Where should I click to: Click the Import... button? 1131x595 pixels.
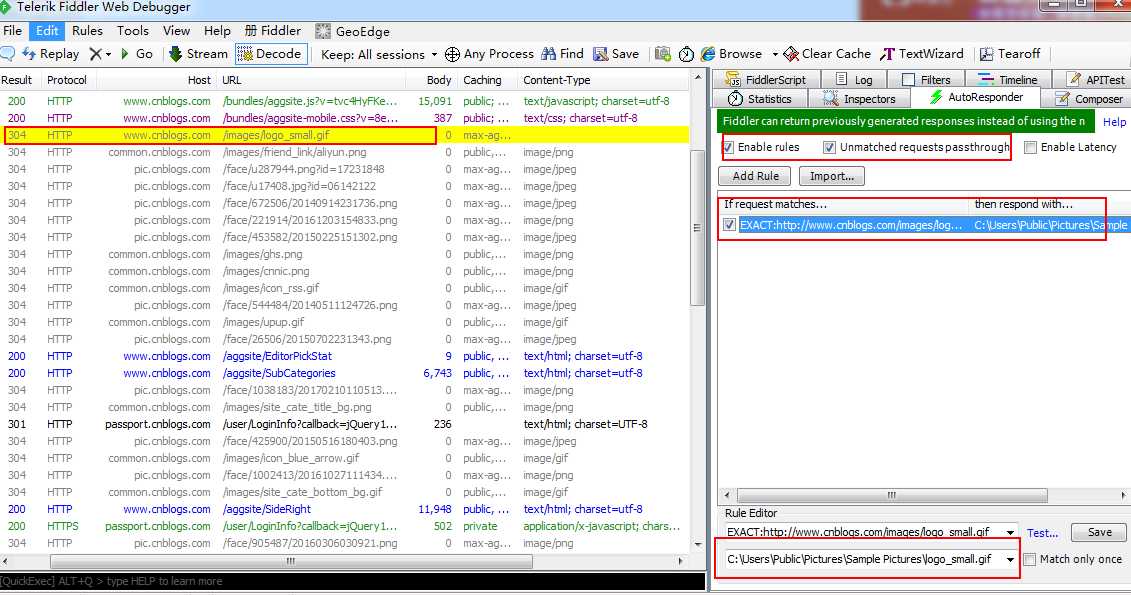click(x=832, y=176)
